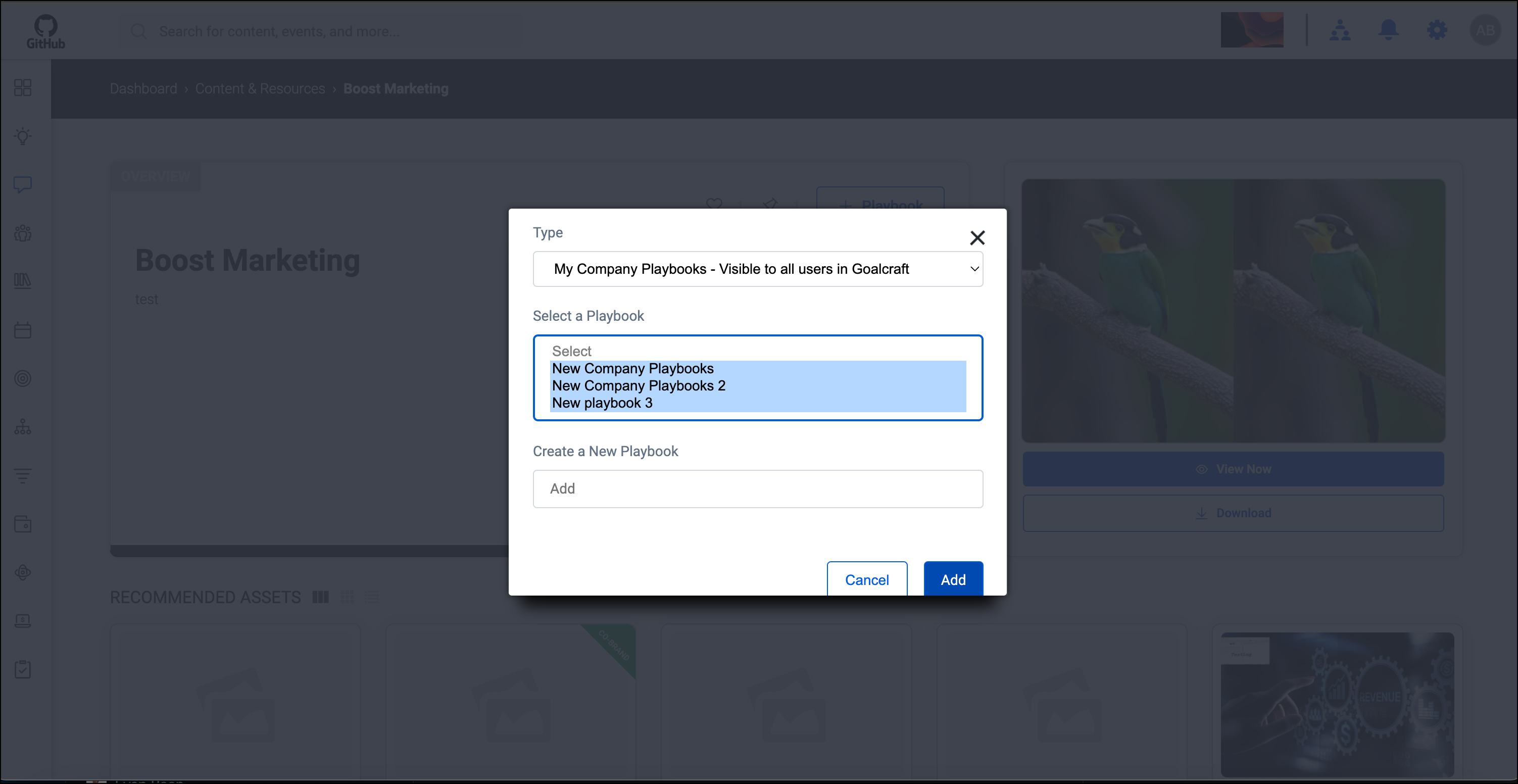The height and width of the screenshot is (784, 1518).
Task: Open the people group icon in sidebar
Action: click(x=23, y=233)
